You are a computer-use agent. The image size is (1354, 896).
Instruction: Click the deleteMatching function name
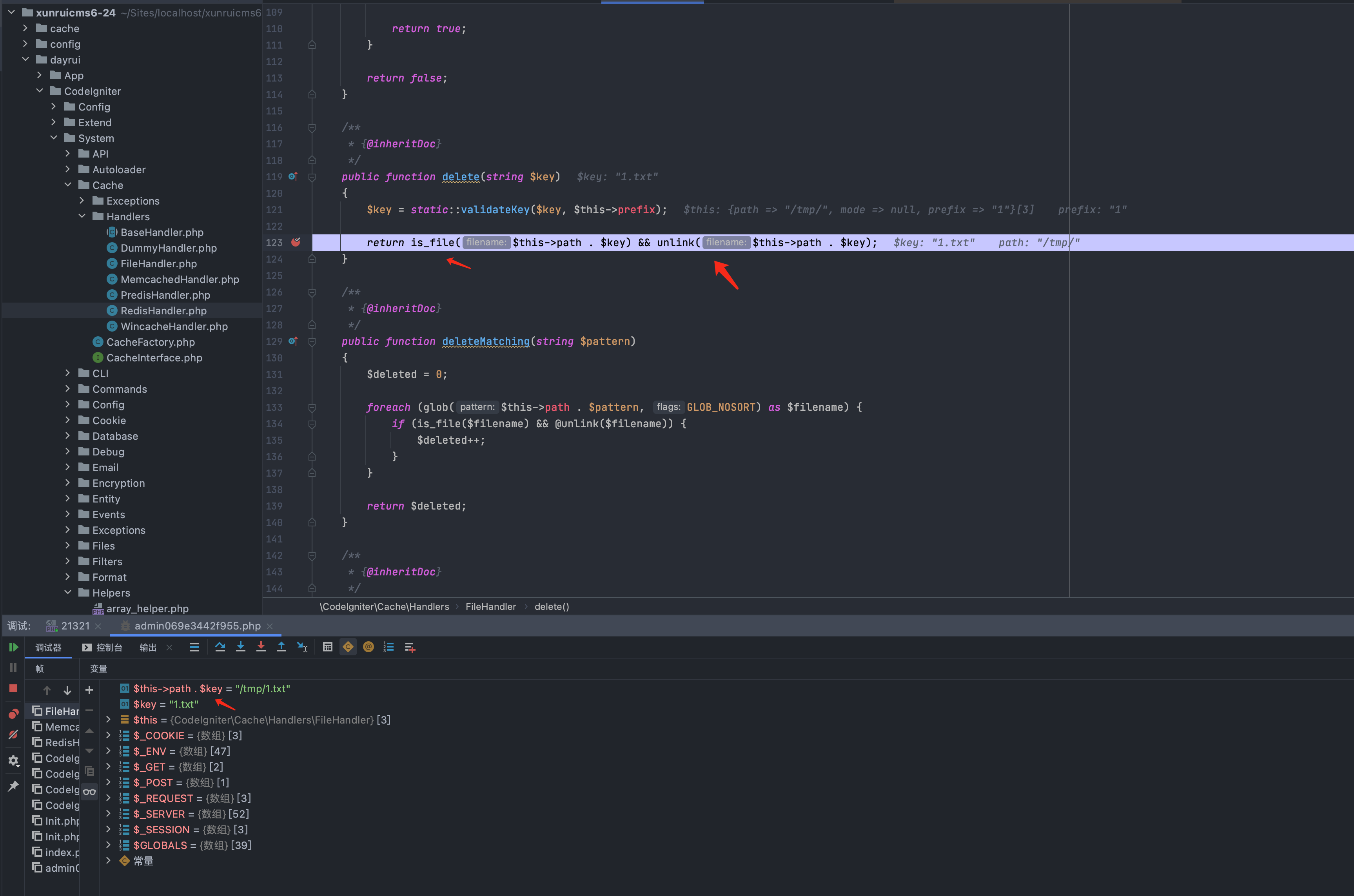coord(486,341)
